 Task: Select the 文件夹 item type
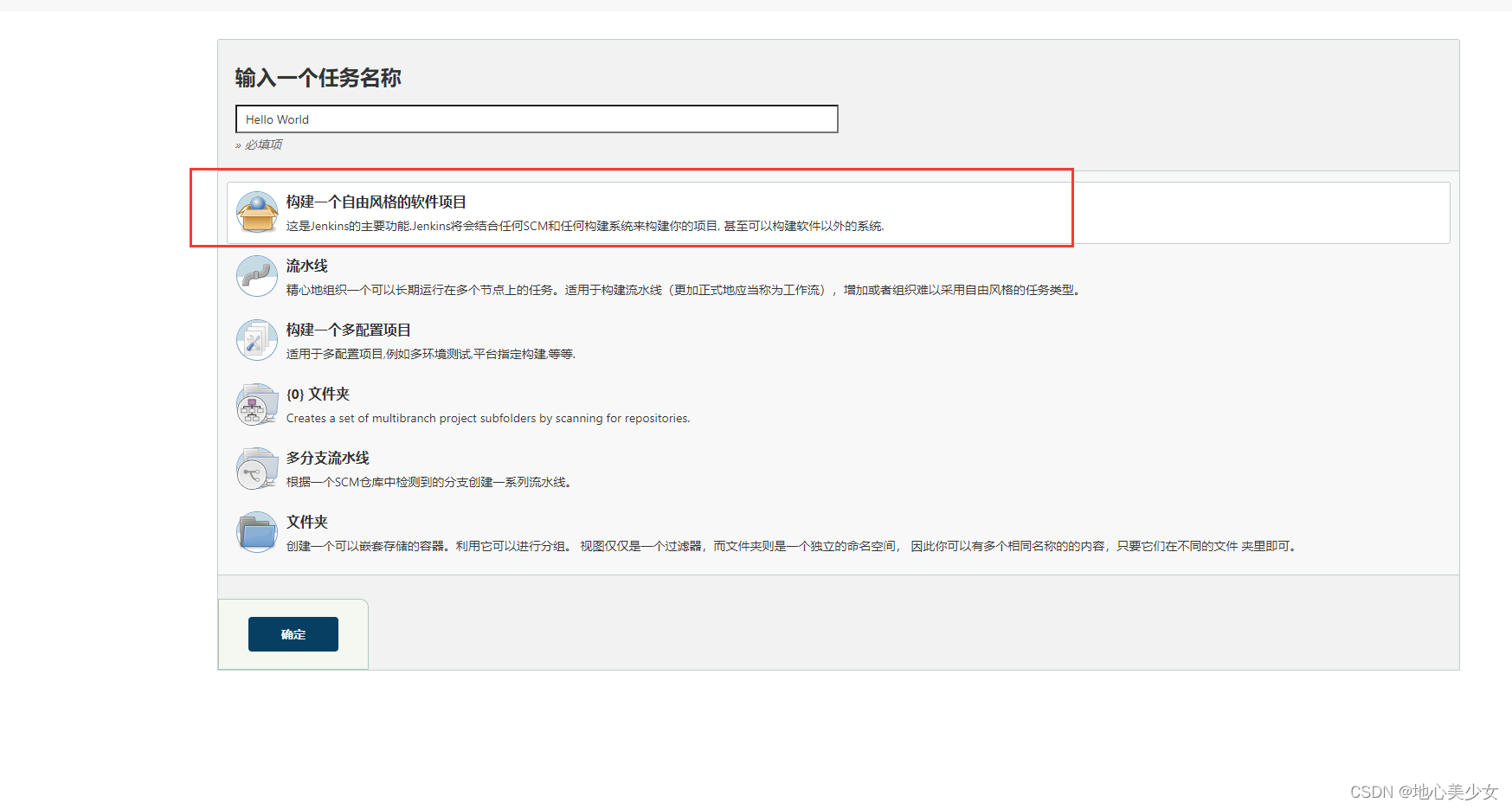307,522
